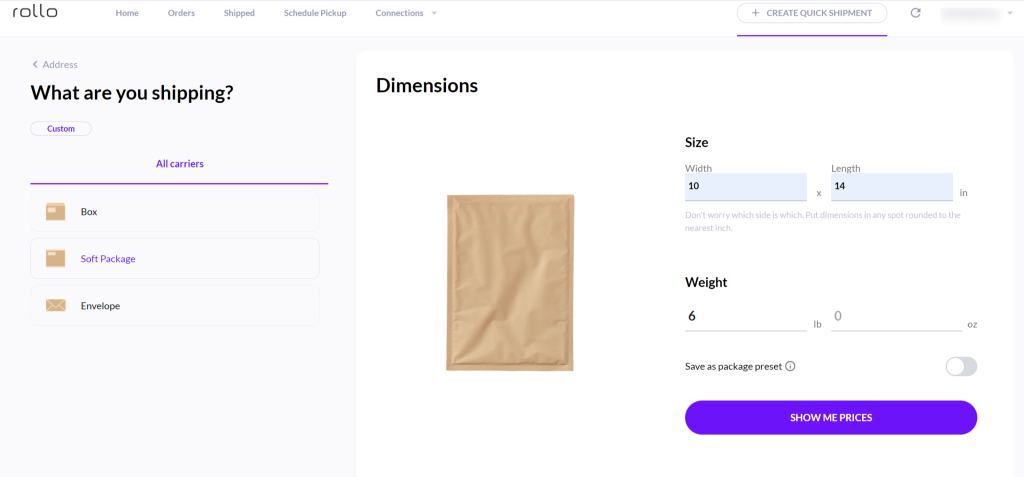Click the Length input field
The image size is (1024, 477).
[891, 187]
